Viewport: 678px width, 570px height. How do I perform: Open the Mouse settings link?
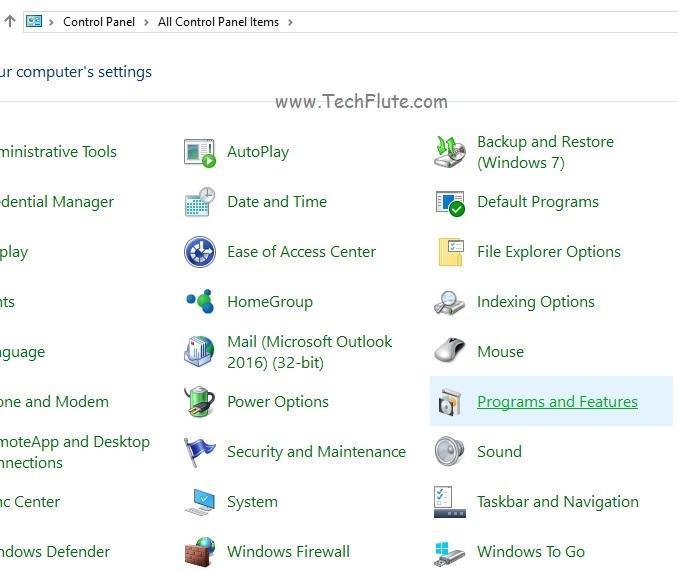[x=500, y=352]
